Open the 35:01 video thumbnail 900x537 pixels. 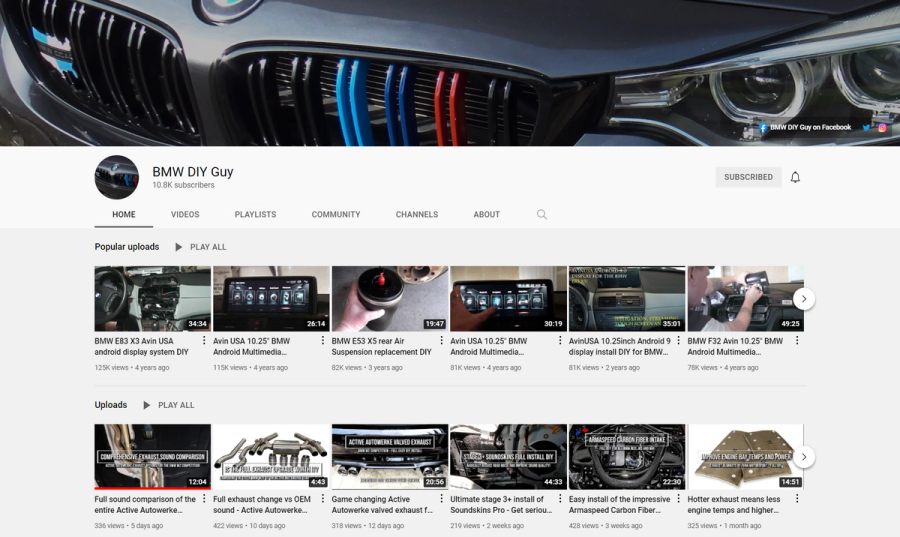(x=627, y=299)
